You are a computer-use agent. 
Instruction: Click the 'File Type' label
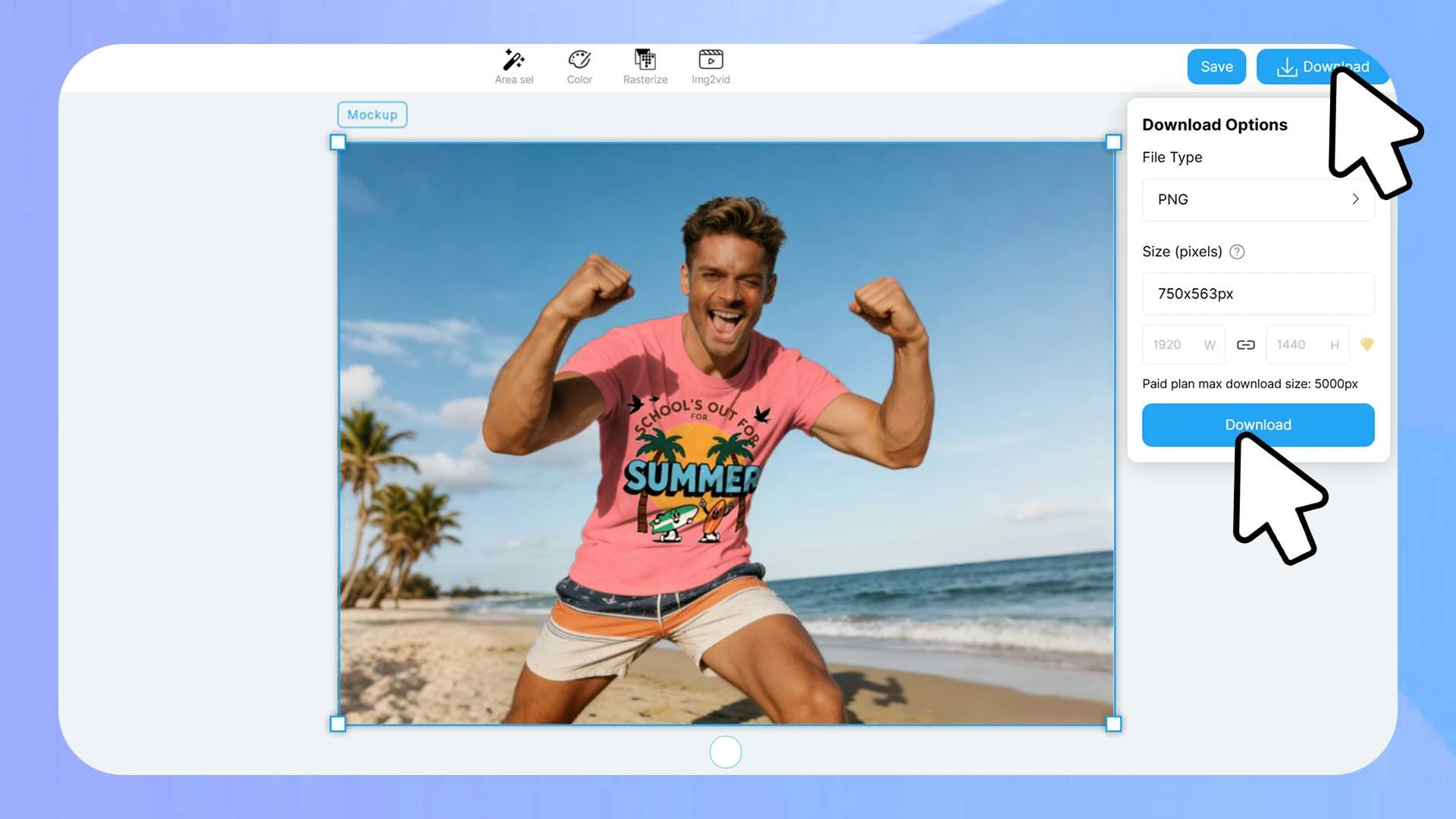(x=1172, y=157)
